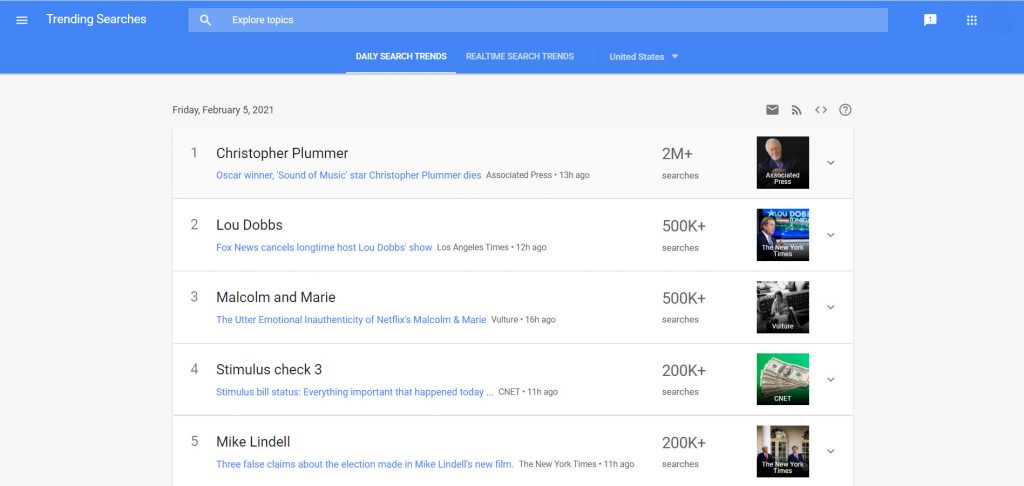1024x486 pixels.
Task: Open the Fox News cancels Lou Dobbs link
Action: click(x=324, y=248)
